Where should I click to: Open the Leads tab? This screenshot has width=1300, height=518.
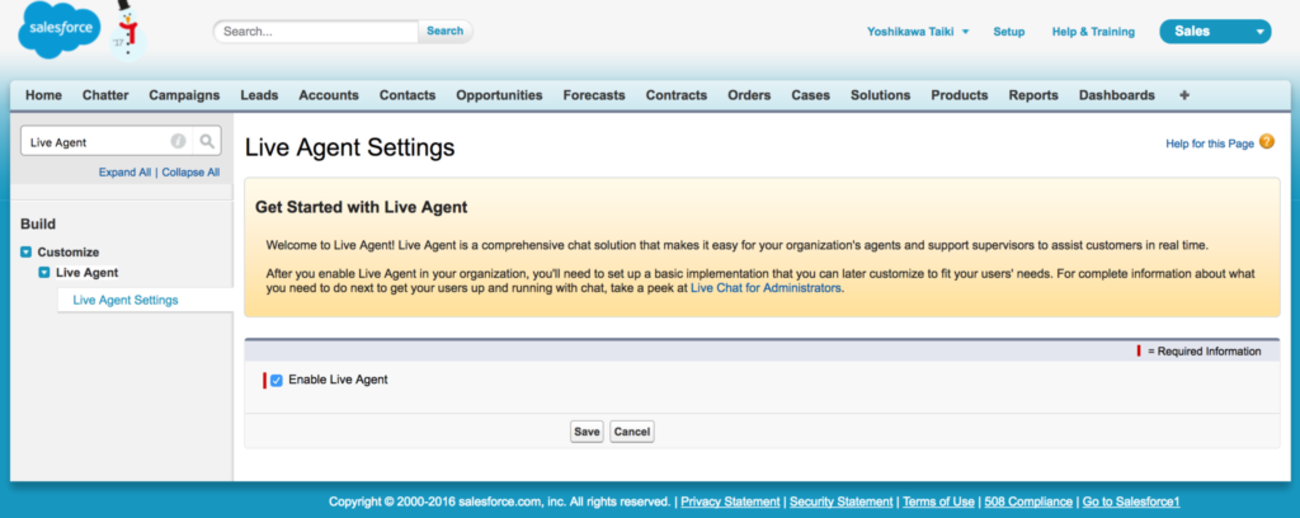click(x=259, y=95)
